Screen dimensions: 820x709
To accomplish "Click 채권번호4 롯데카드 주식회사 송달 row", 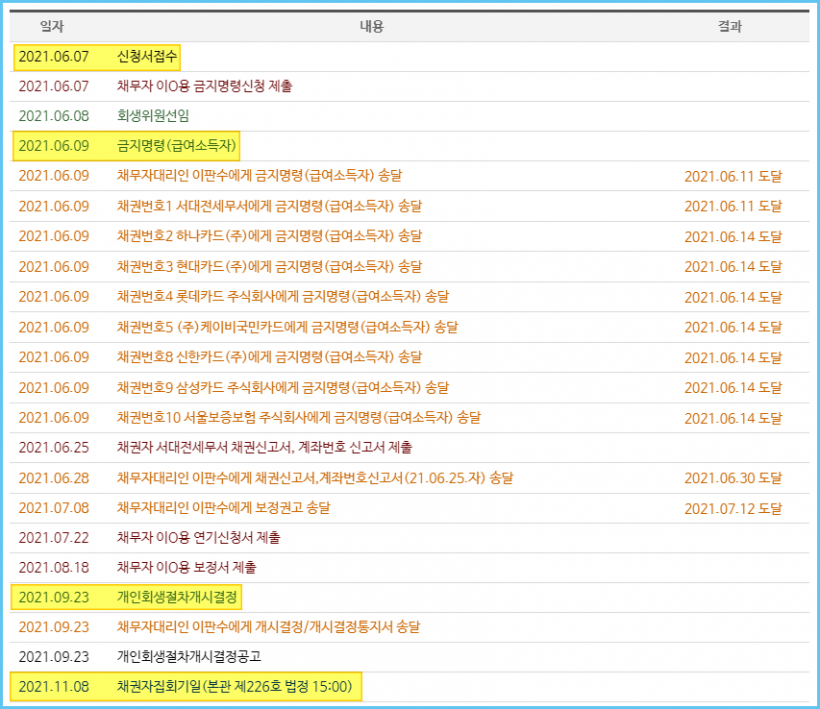I will [283, 296].
